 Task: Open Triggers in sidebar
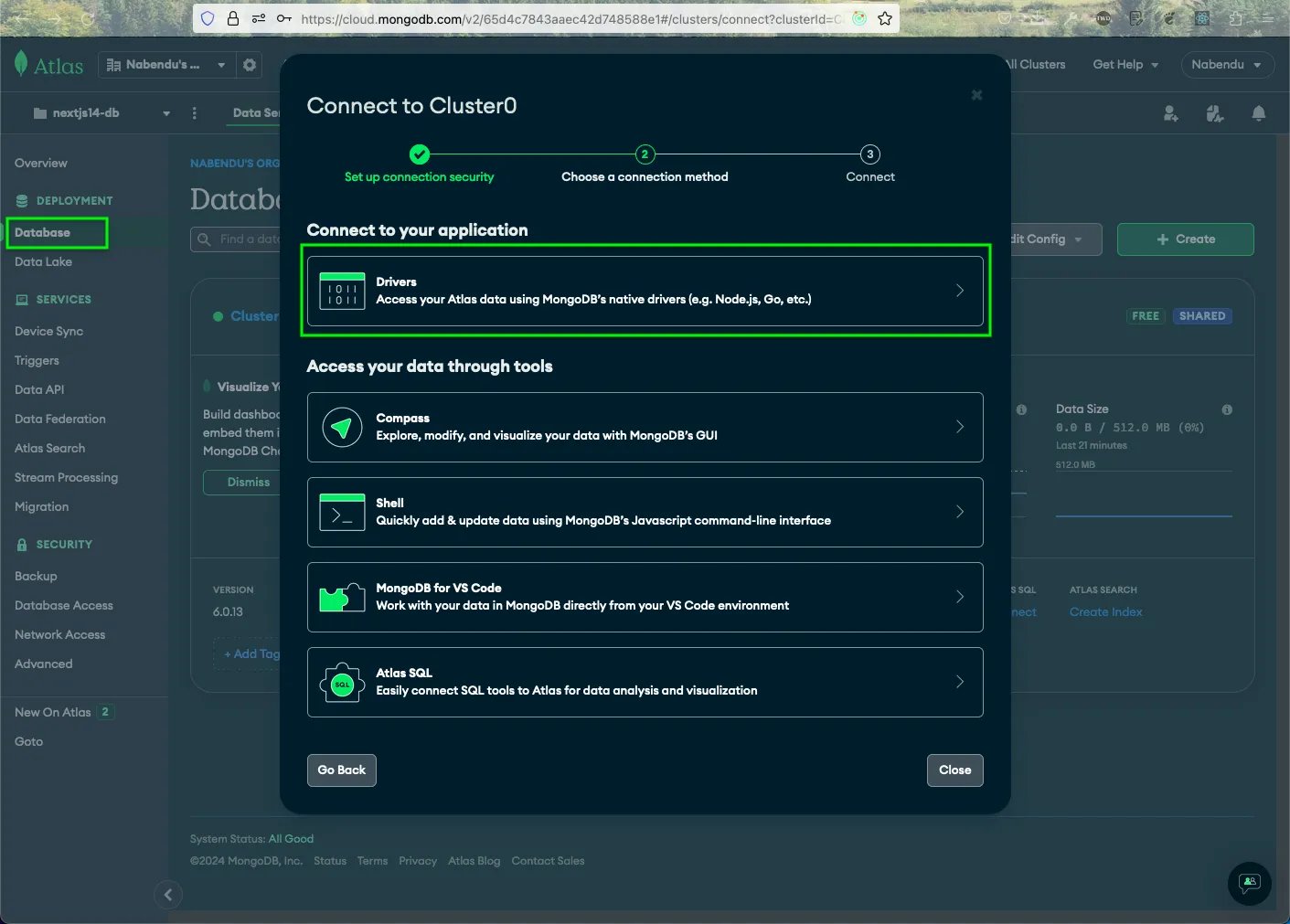(37, 361)
